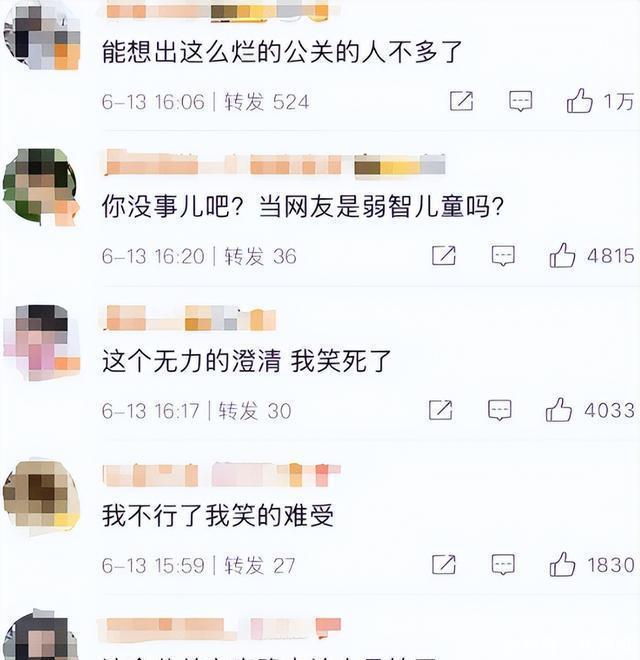
Task: Open replies on 我笑死了 comment
Action: point(499,410)
